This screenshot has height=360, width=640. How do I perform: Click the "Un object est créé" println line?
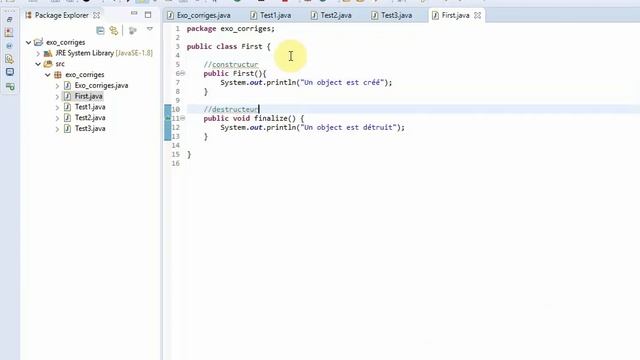pos(306,82)
